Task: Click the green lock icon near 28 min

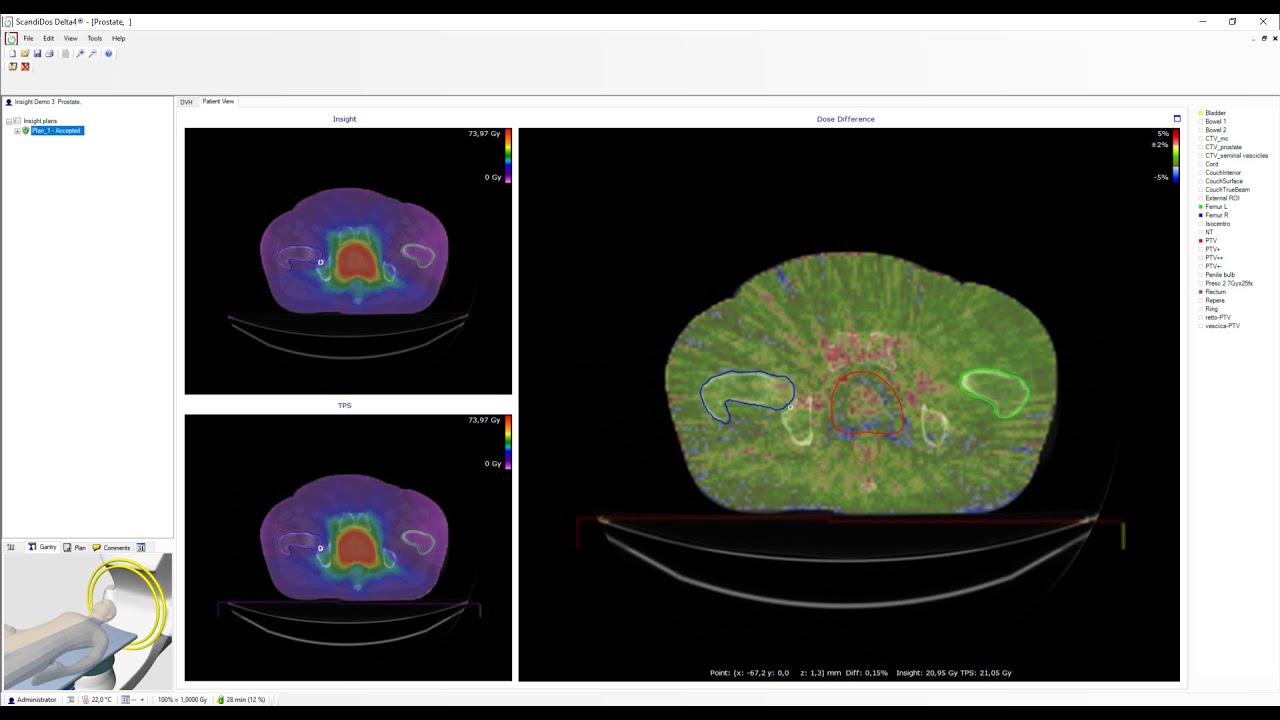Action: coord(220,700)
